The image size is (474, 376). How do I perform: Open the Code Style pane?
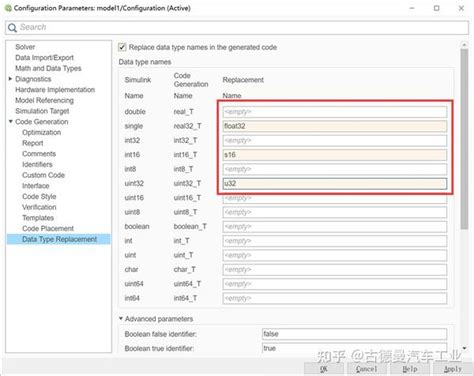pos(39,196)
